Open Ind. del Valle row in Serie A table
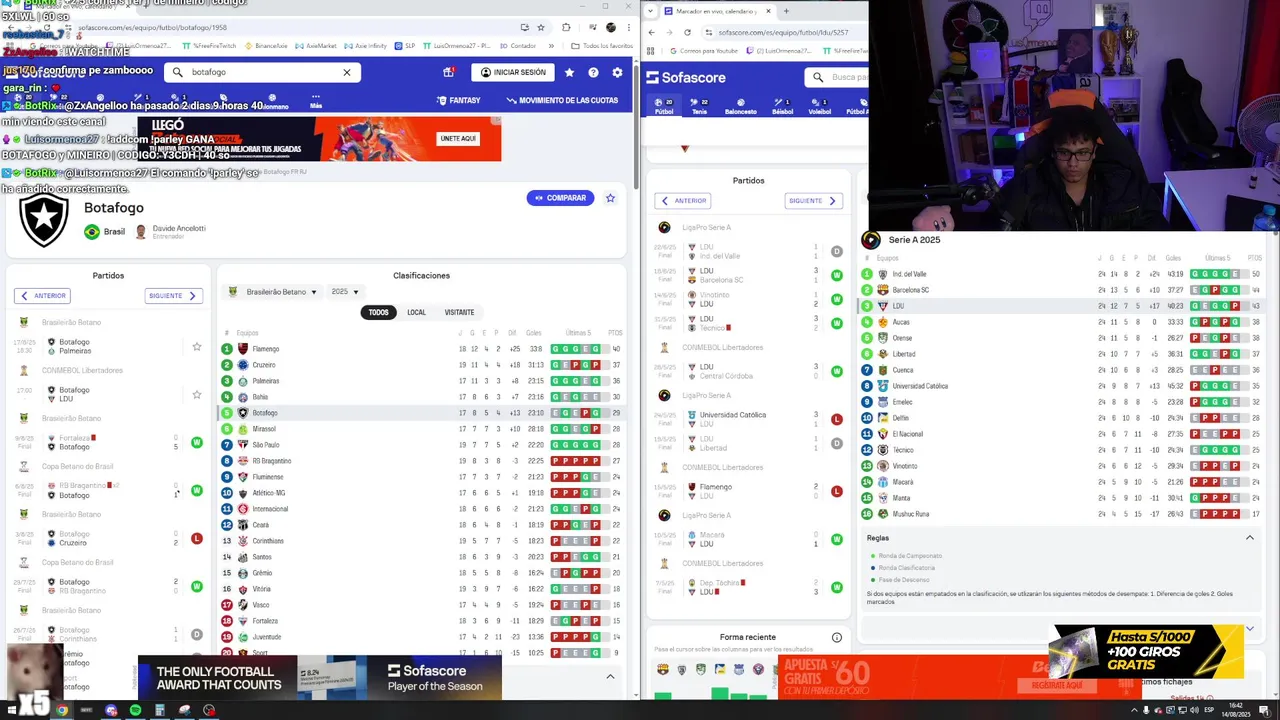Image resolution: width=1280 pixels, height=720 pixels. 1064,274
